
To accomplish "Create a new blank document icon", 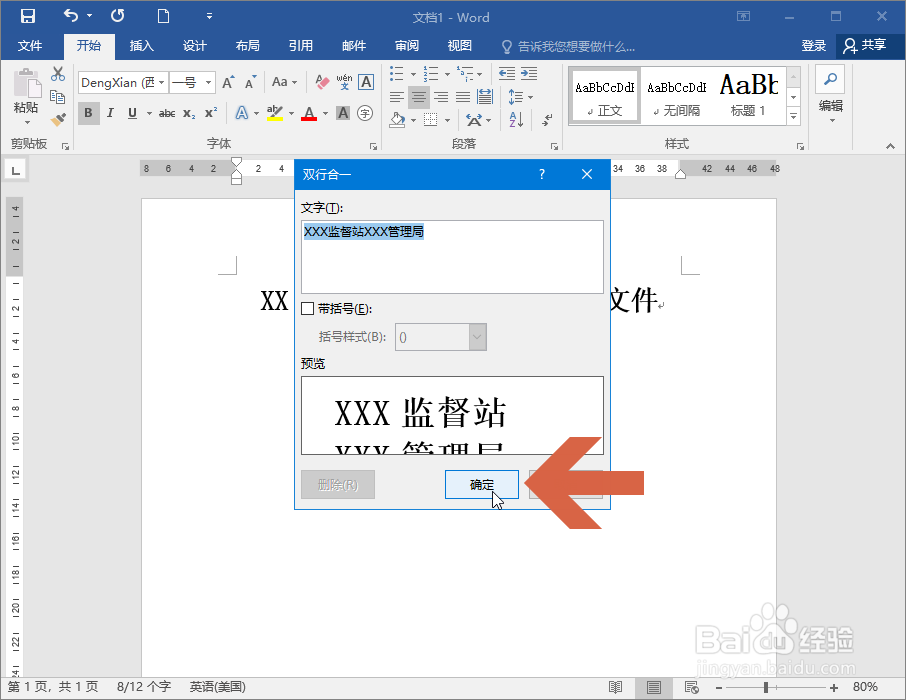I will point(164,16).
